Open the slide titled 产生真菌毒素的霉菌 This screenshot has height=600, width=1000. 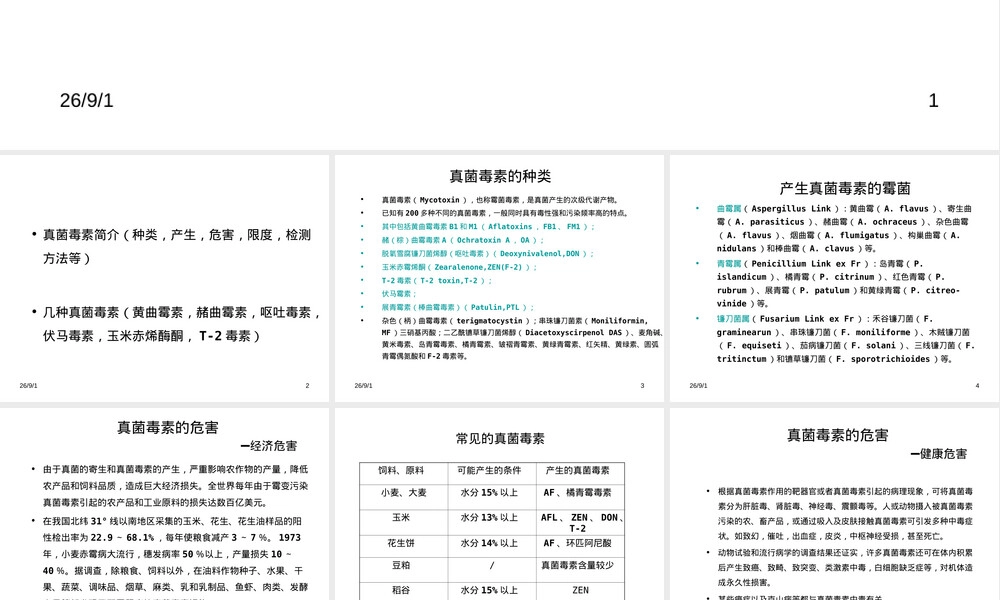coord(835,278)
